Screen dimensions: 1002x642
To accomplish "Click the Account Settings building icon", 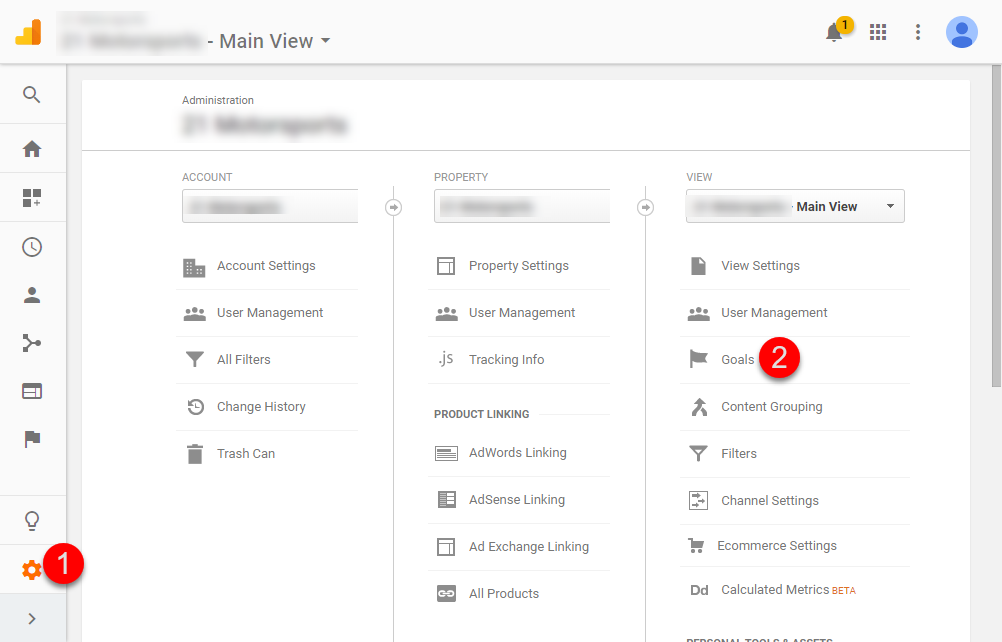I will 194,268.
